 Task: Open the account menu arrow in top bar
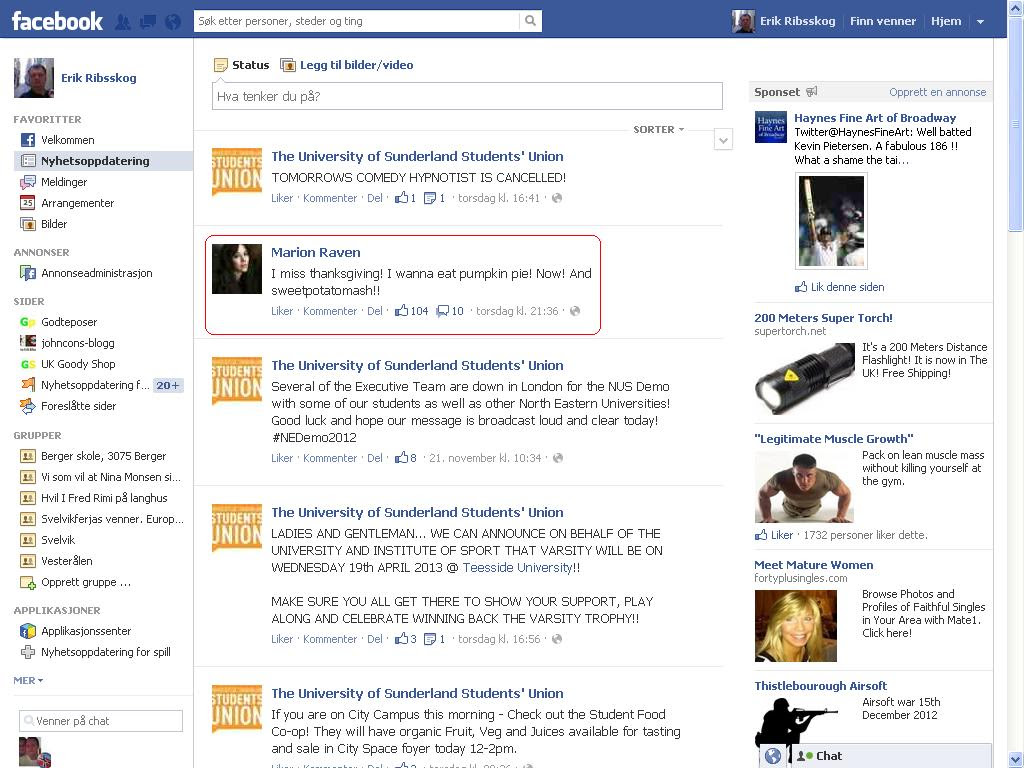(x=980, y=22)
